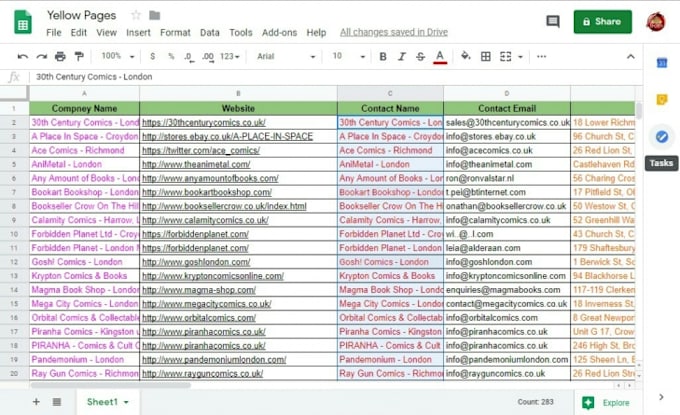Open the Help menu
Image resolution: width=680 pixels, height=415 pixels.
pyautogui.click(x=316, y=33)
